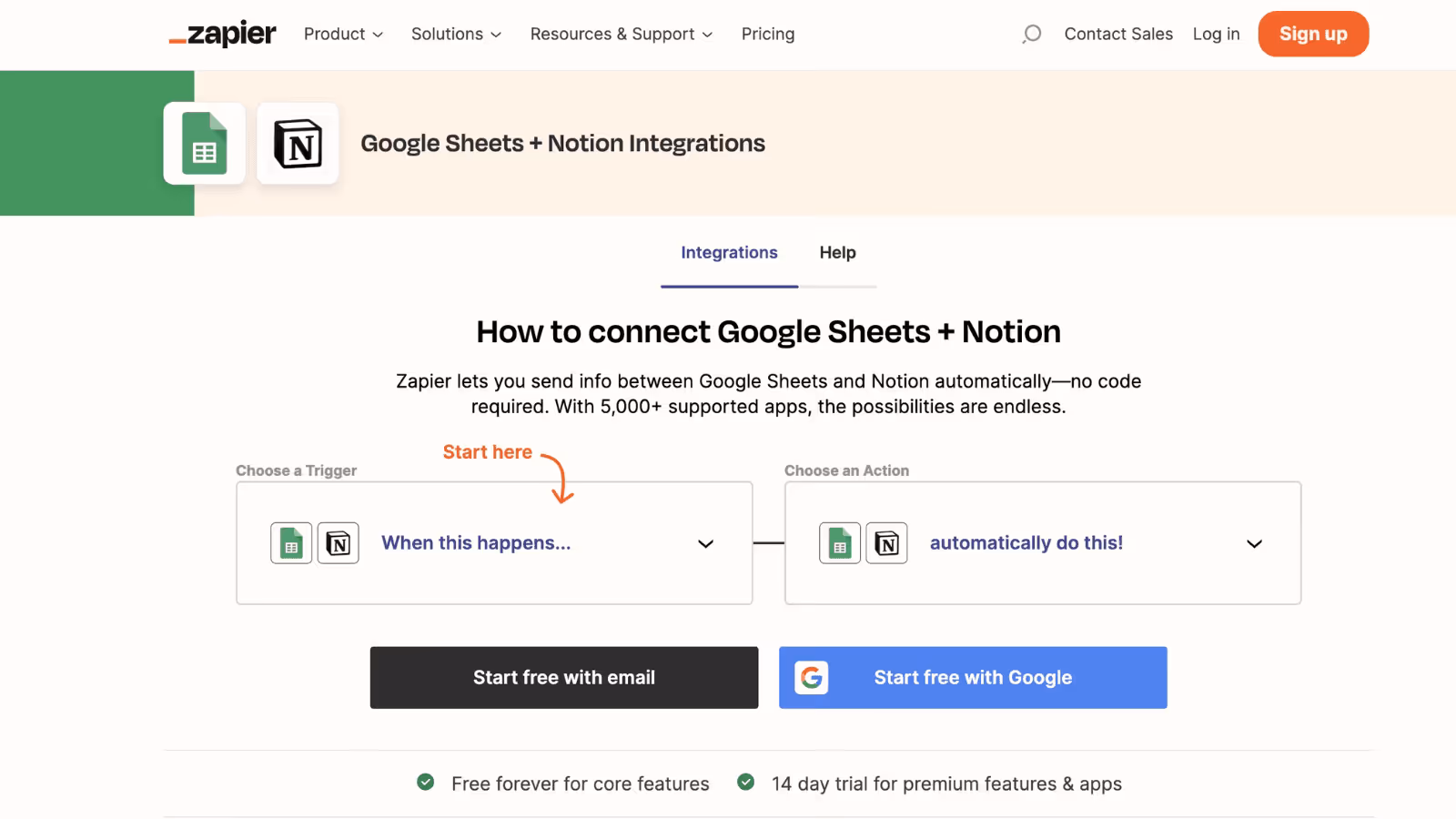The image size is (1456, 819).
Task: Click the Google G logo icon
Action: (x=811, y=678)
